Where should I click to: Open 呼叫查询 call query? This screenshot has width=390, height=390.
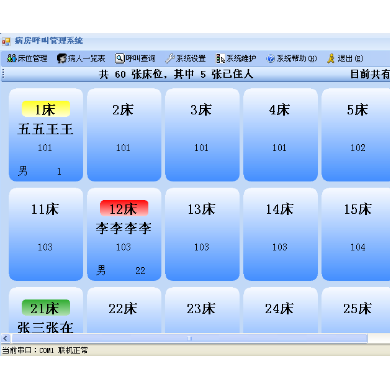coord(135,59)
